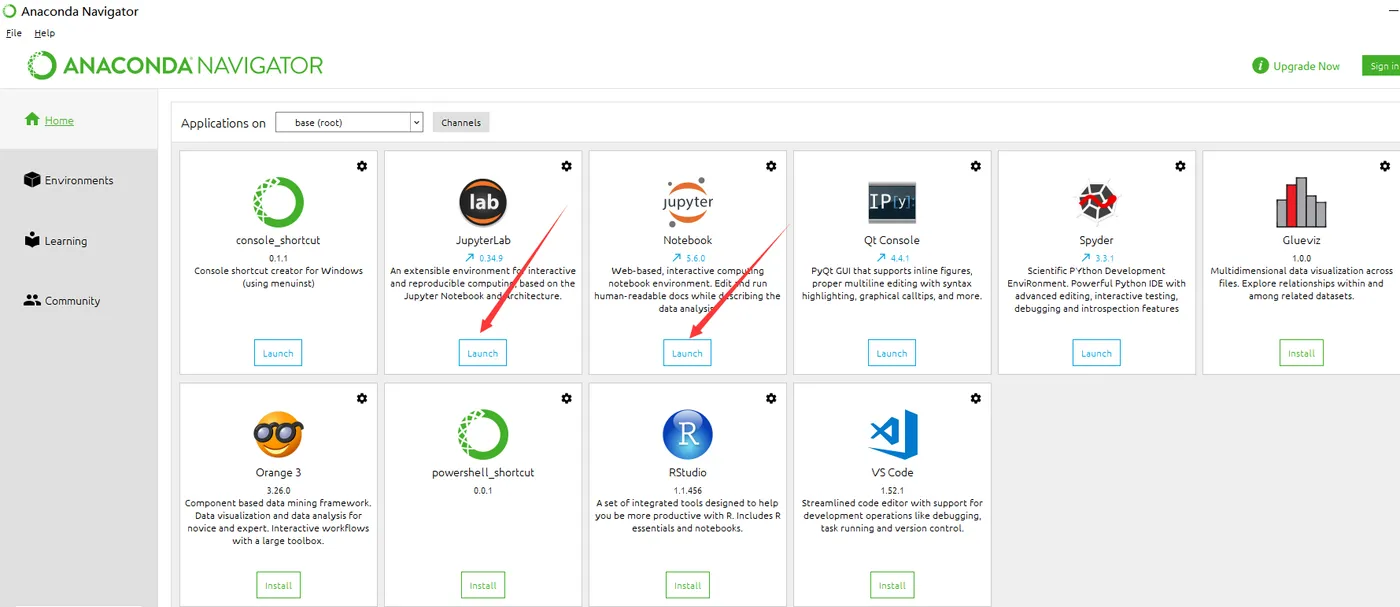Image resolution: width=1400 pixels, height=607 pixels.
Task: Open the Channels settings button
Action: click(x=461, y=122)
